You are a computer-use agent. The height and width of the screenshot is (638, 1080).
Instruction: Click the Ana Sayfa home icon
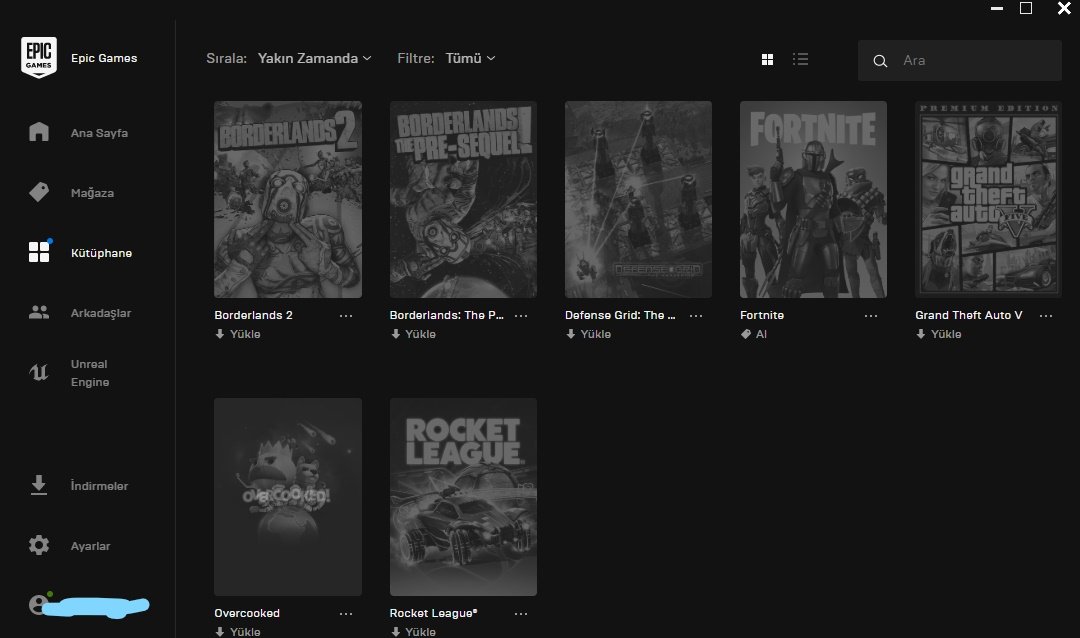pos(39,132)
